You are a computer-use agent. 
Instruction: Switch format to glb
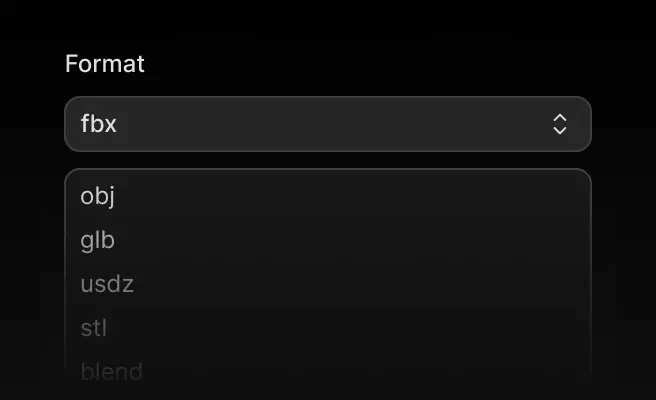pyautogui.click(x=97, y=240)
